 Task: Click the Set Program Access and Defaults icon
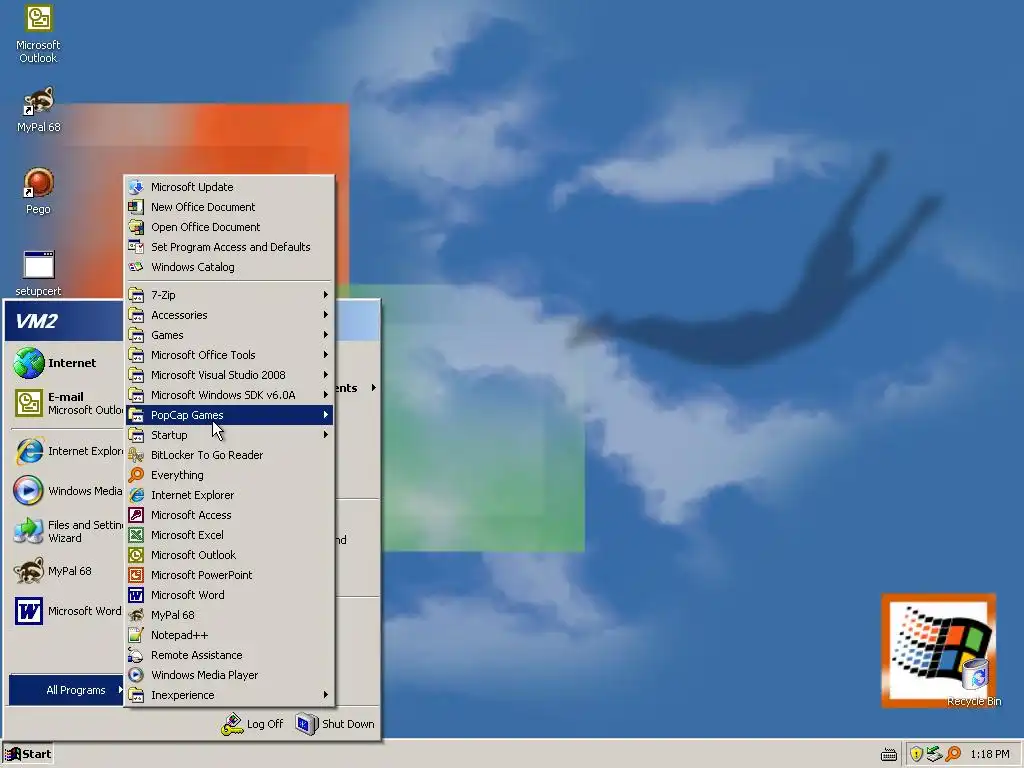pyautogui.click(x=136, y=247)
